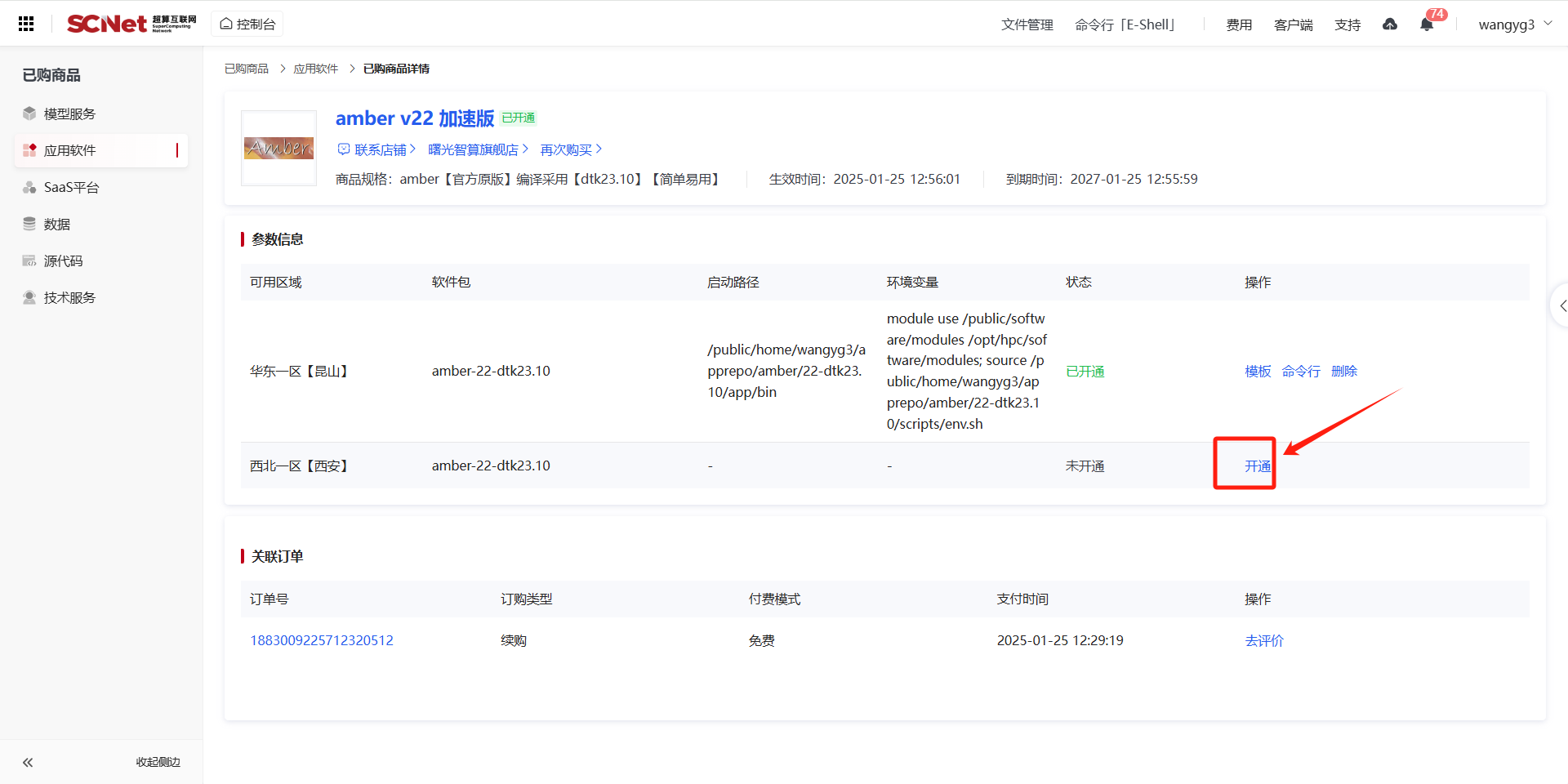The width and height of the screenshot is (1568, 784).
Task: Open order number 1883009225712320512
Action: [x=321, y=640]
